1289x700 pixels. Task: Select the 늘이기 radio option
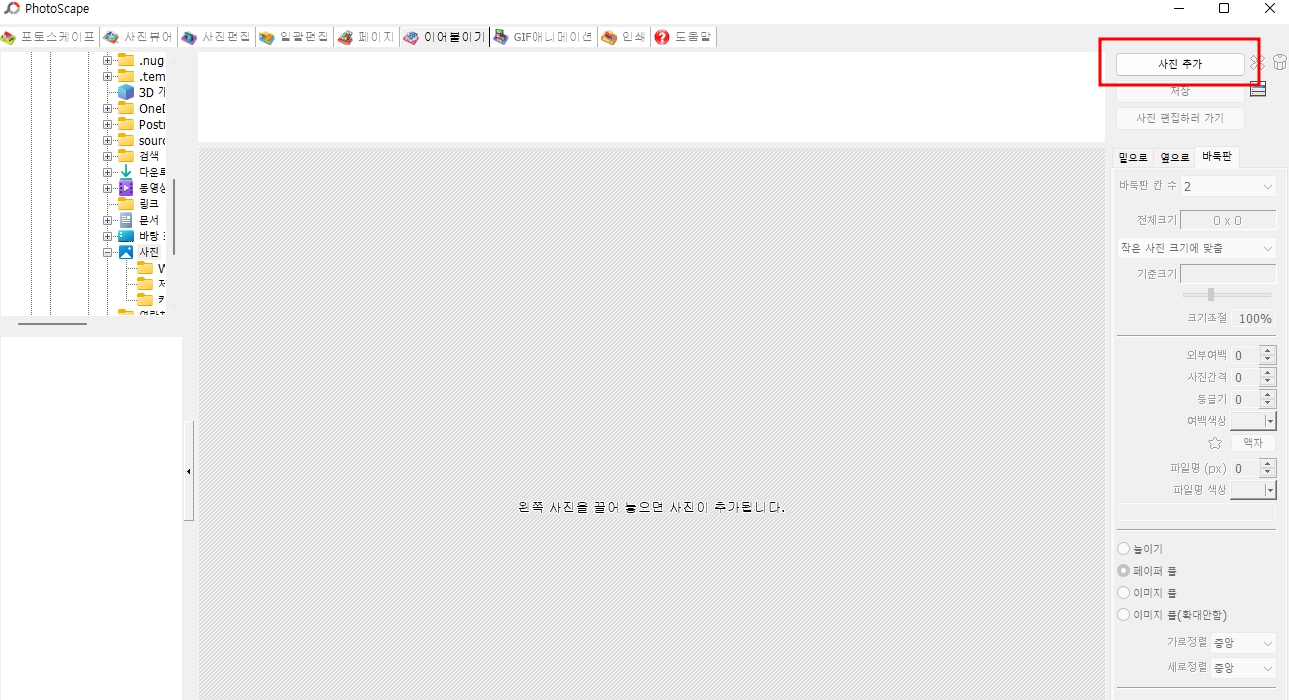1123,548
